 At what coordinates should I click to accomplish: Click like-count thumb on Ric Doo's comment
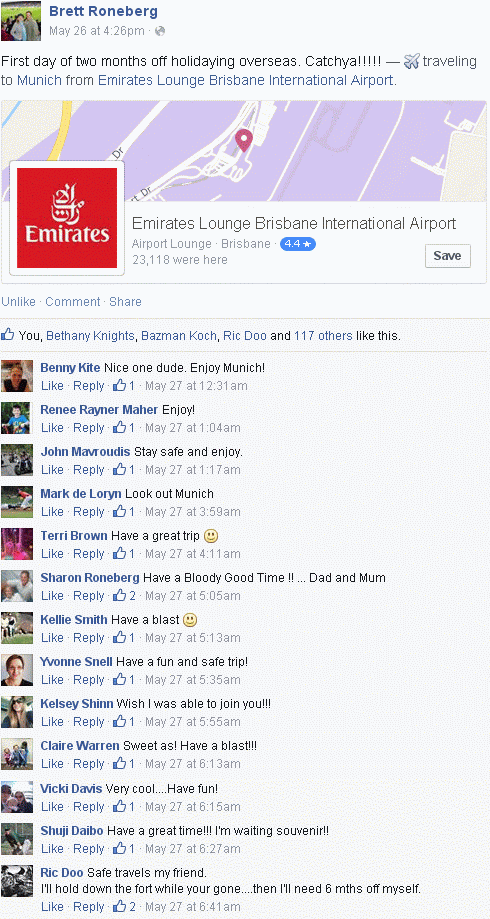pyautogui.click(x=120, y=906)
